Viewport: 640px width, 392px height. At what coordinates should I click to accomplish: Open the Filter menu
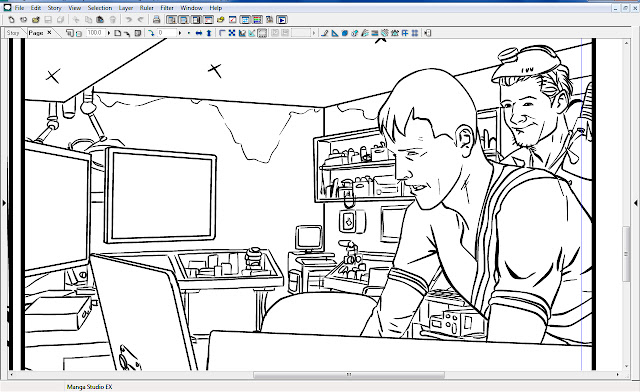(x=167, y=8)
